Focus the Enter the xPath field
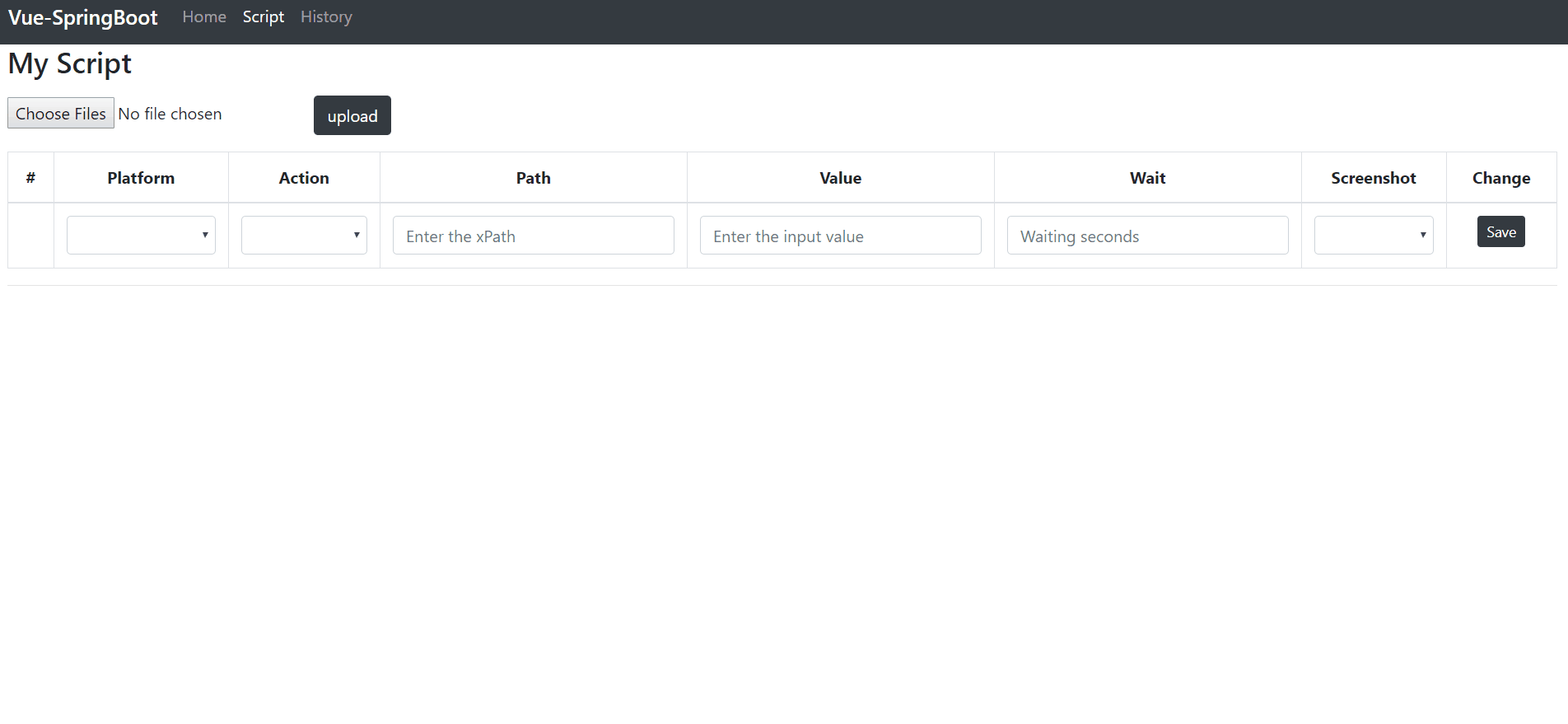Screen dimensions: 1568x724 pyautogui.click(x=534, y=236)
